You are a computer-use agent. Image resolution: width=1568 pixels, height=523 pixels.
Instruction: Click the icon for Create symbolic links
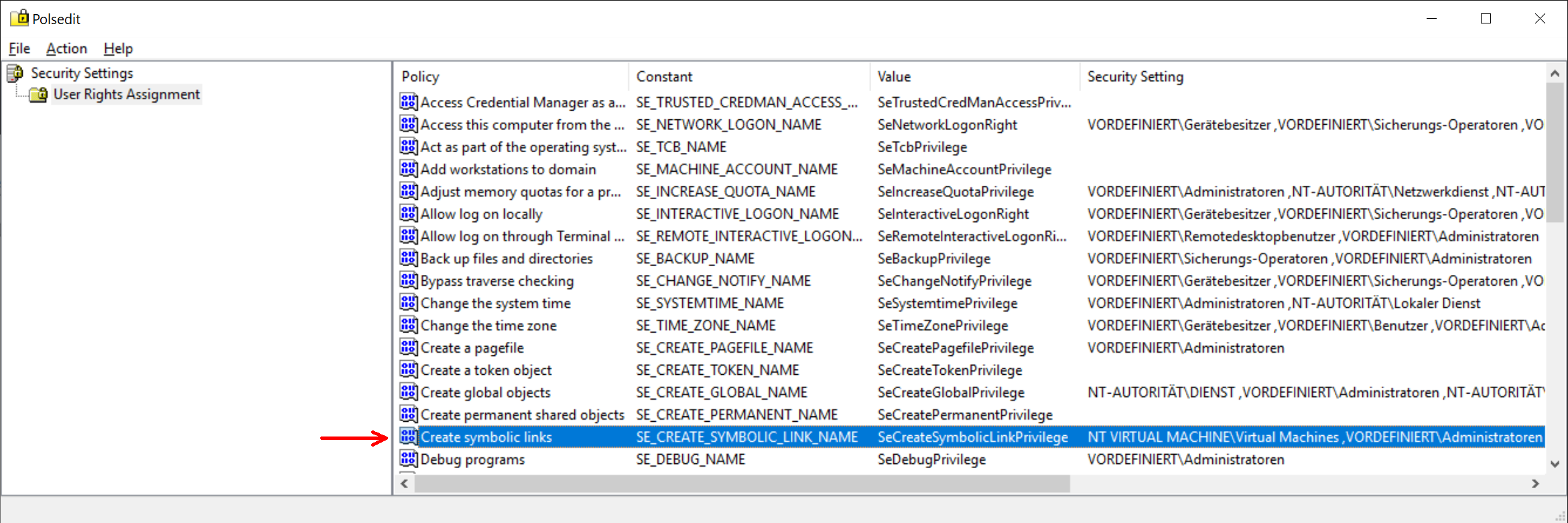[x=409, y=437]
